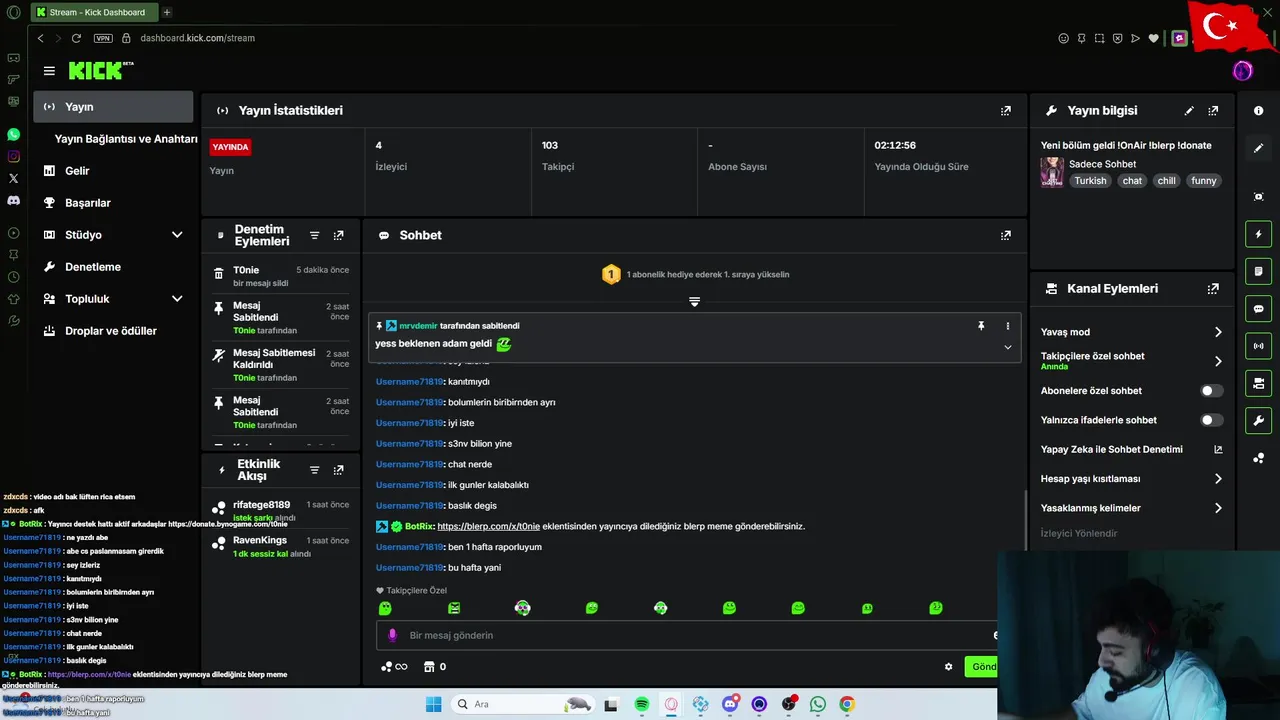The height and width of the screenshot is (720, 1280).
Task: Click the pencil edit icon in the right rail
Action: pos(1259,148)
